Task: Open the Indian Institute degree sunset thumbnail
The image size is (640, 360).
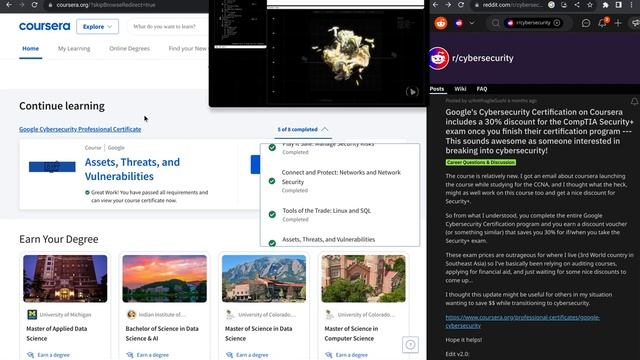Action: point(164,279)
